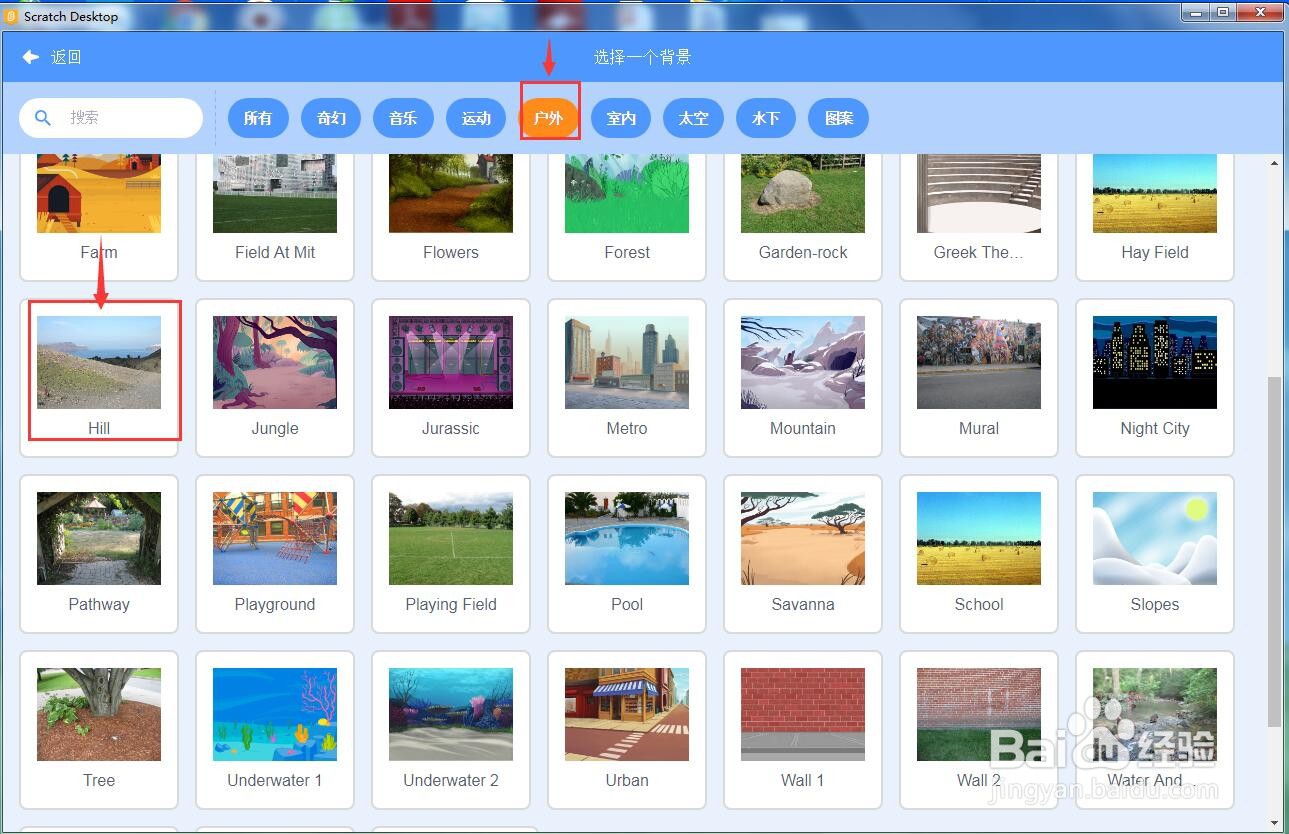The image size is (1289, 834).
Task: Pick the Hill backdrop thumbnail
Action: tap(99, 362)
